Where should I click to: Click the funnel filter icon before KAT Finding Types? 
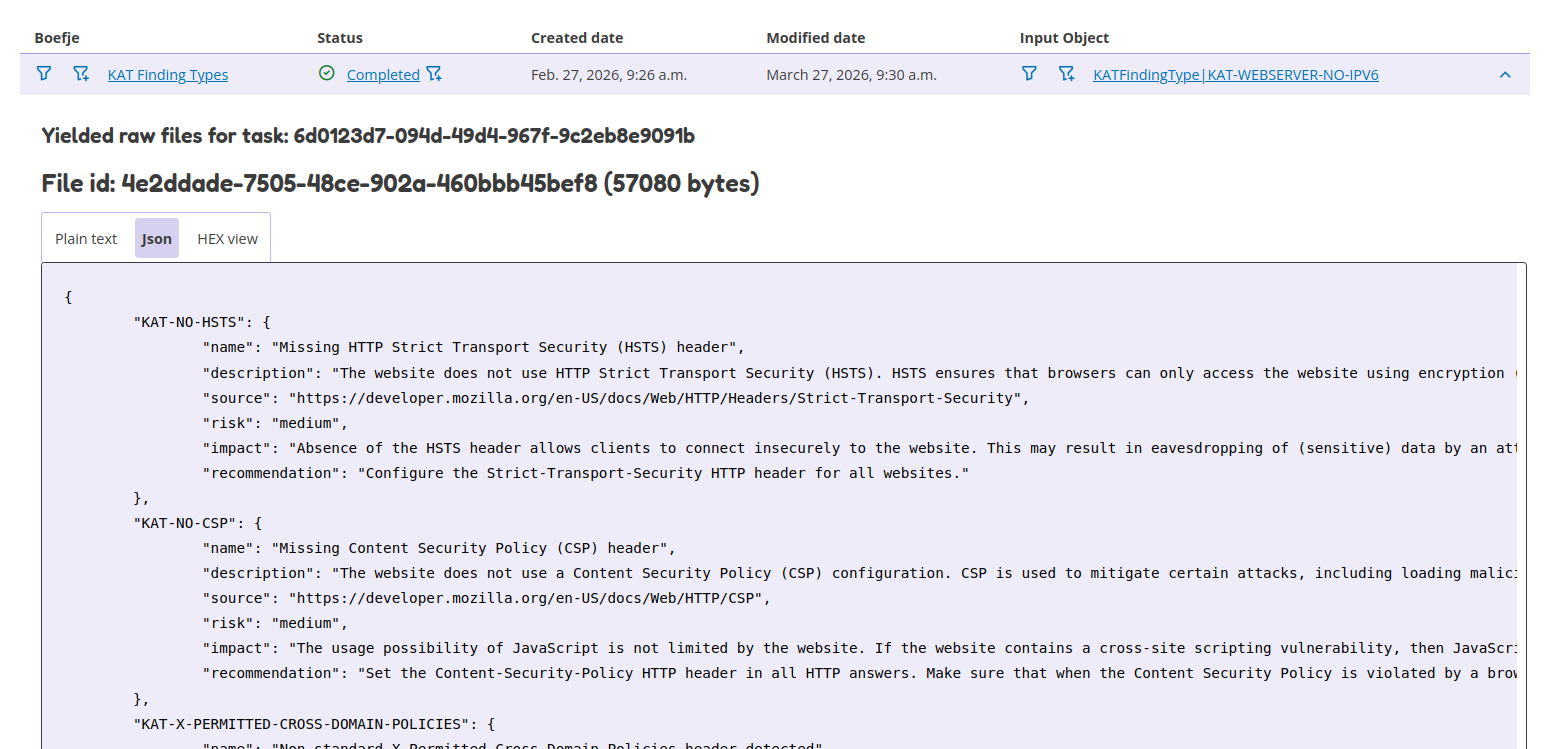43,74
